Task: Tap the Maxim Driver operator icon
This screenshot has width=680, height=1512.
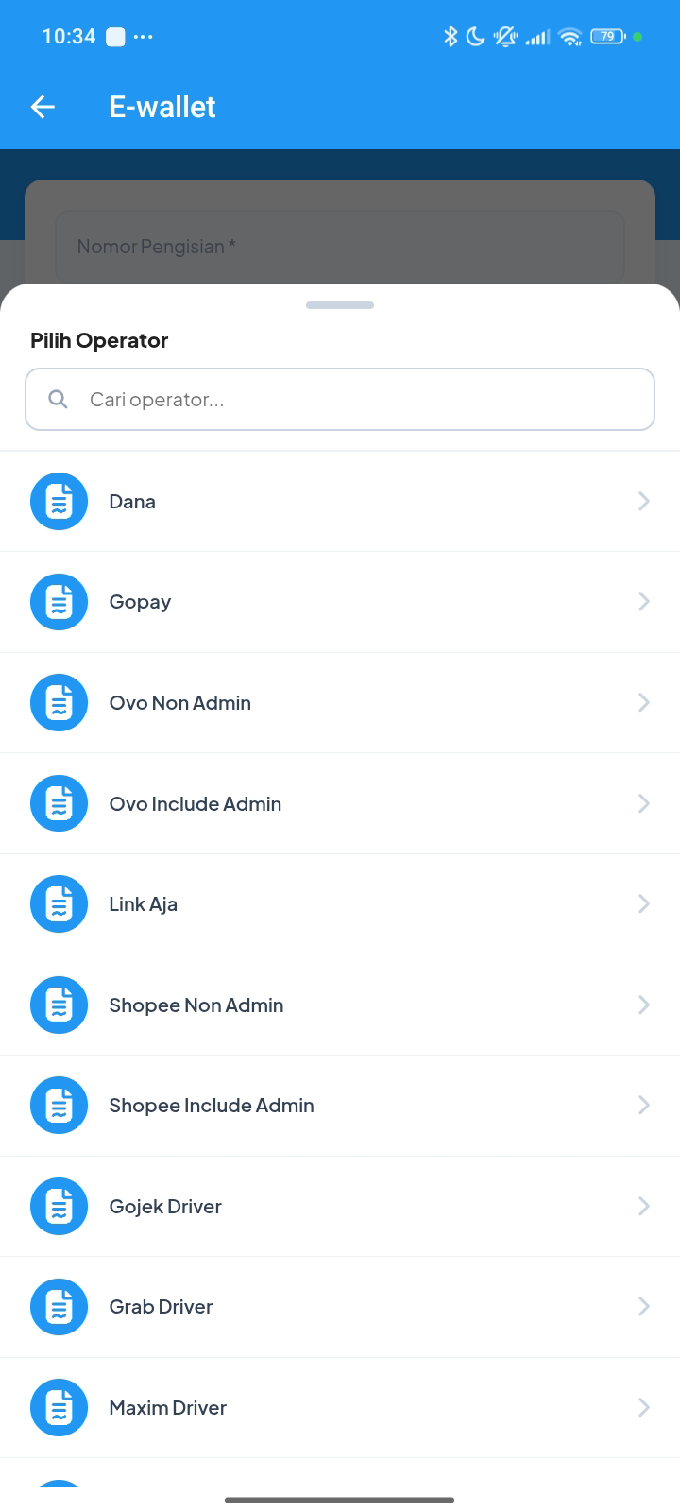Action: (58, 1407)
